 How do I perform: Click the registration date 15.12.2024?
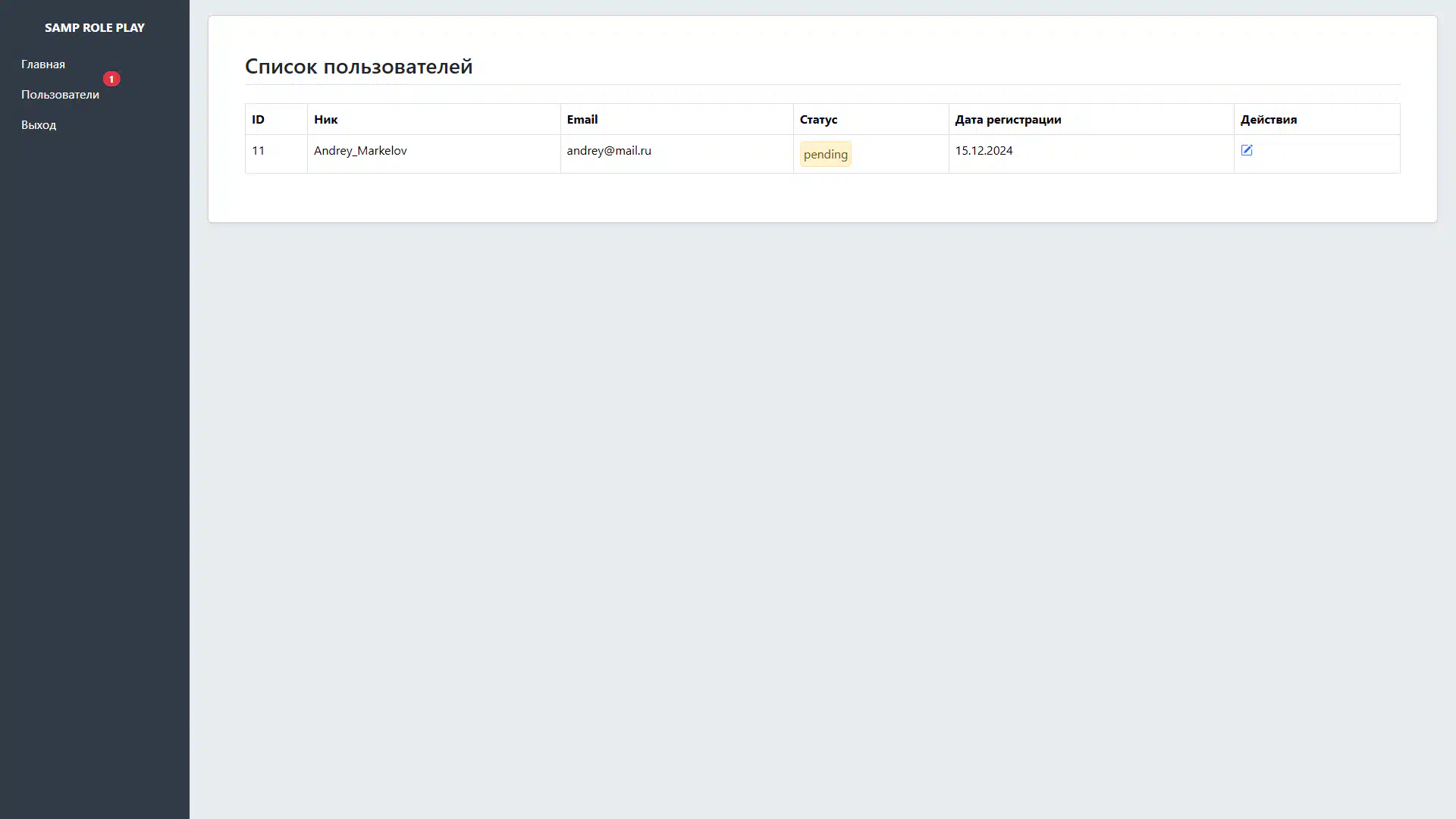984,151
